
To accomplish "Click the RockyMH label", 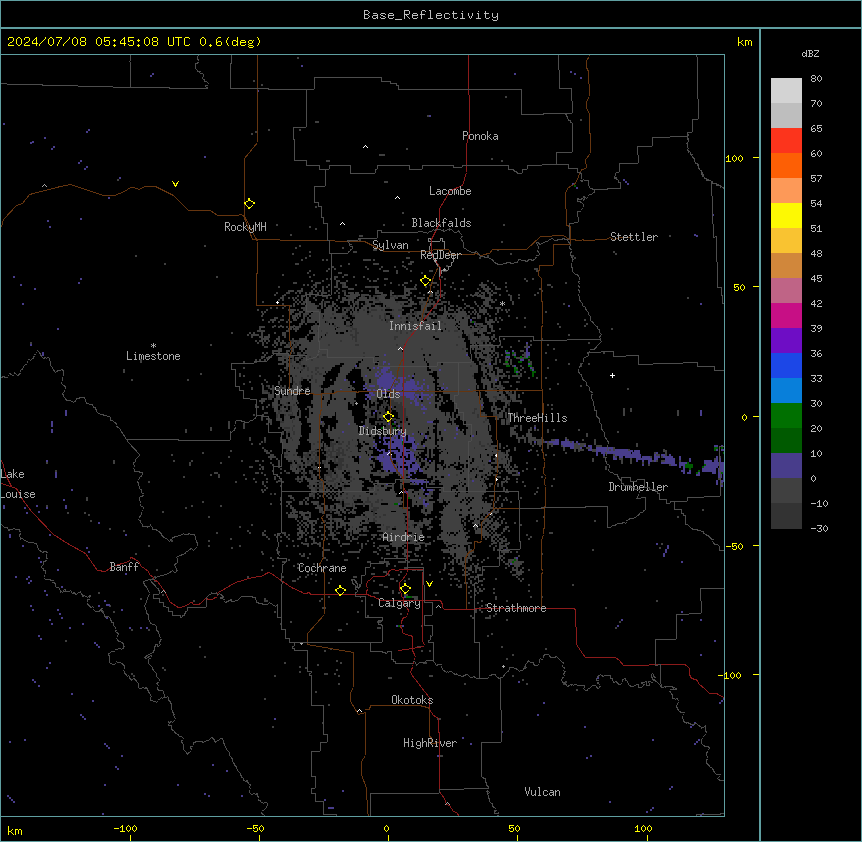I will pos(245,227).
